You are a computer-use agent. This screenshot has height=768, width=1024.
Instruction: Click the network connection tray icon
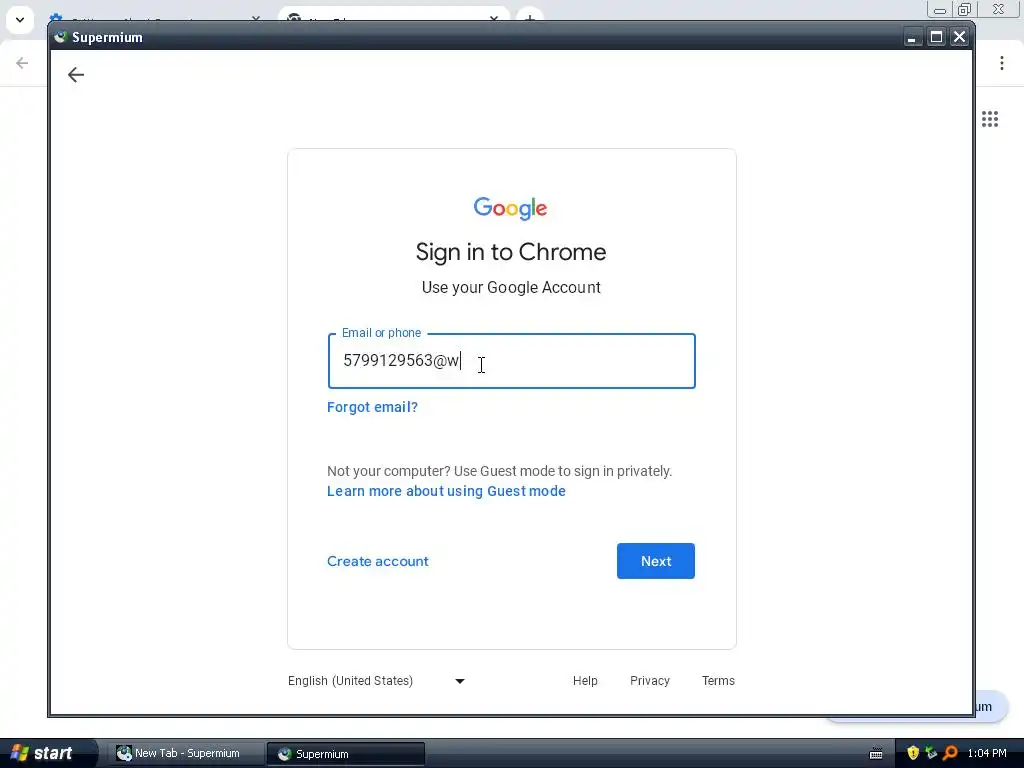[x=931, y=753]
